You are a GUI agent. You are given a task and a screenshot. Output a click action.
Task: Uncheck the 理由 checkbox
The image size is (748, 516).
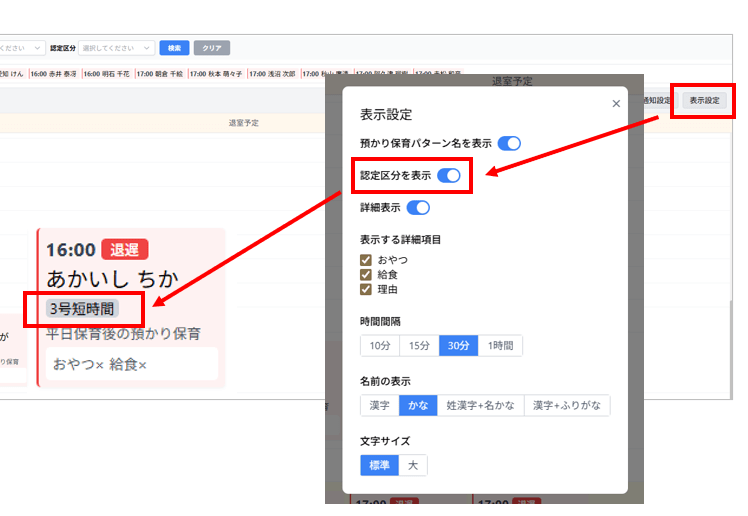pos(366,290)
